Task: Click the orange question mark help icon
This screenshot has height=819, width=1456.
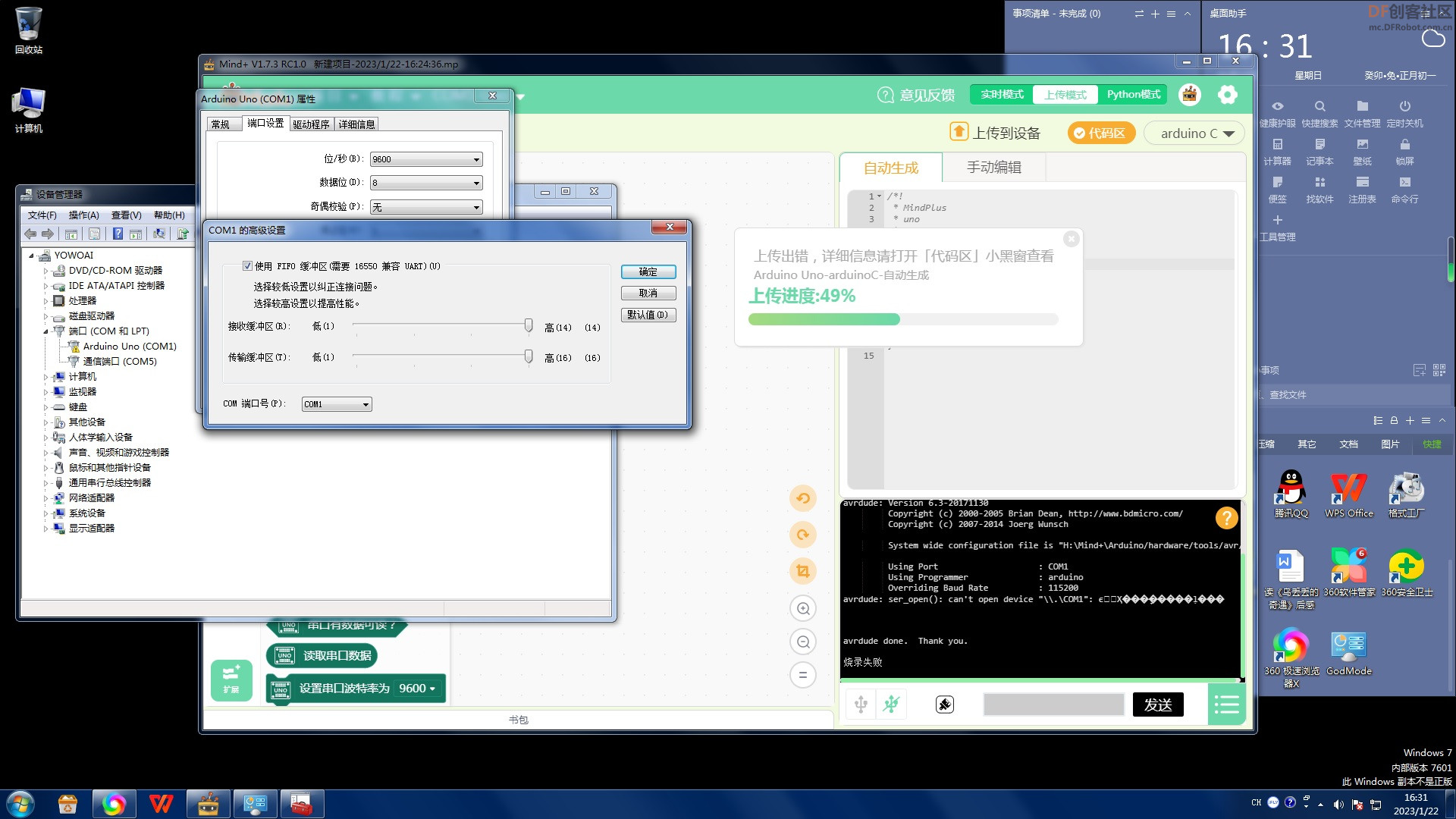Action: point(1226,518)
